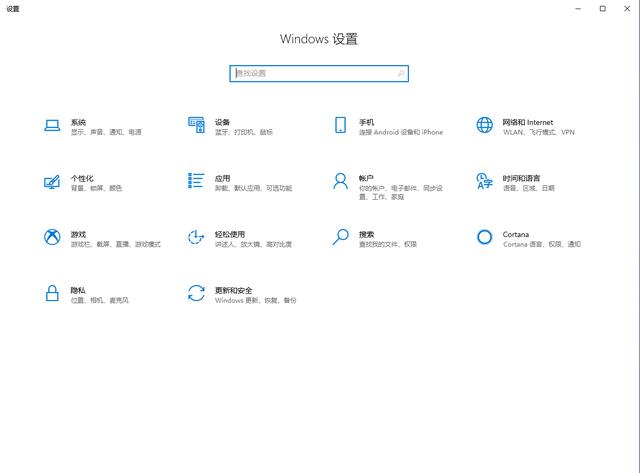Open the 轻松使用 dotted clock icon

pos(196,237)
